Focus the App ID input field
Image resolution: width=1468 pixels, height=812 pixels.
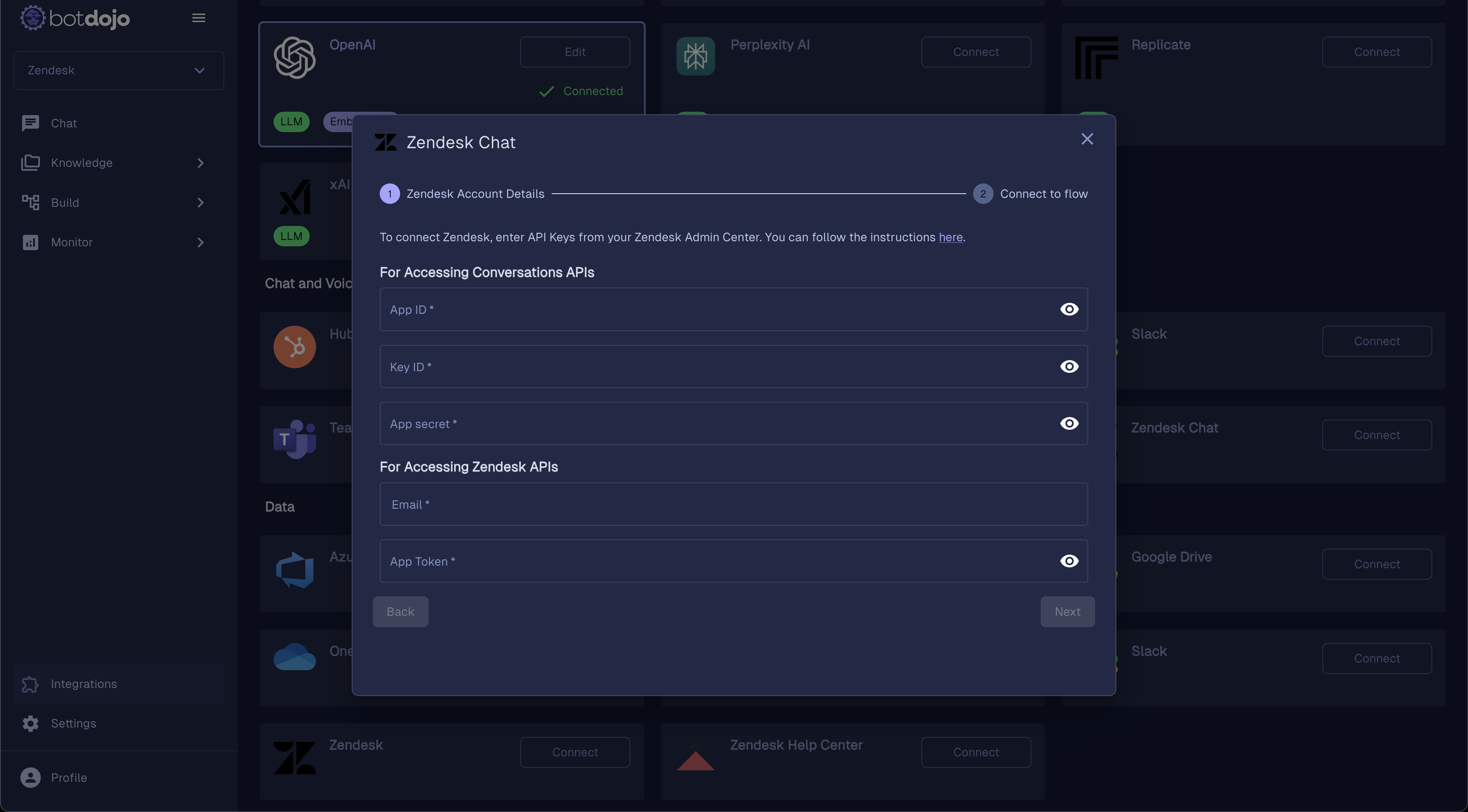734,310
